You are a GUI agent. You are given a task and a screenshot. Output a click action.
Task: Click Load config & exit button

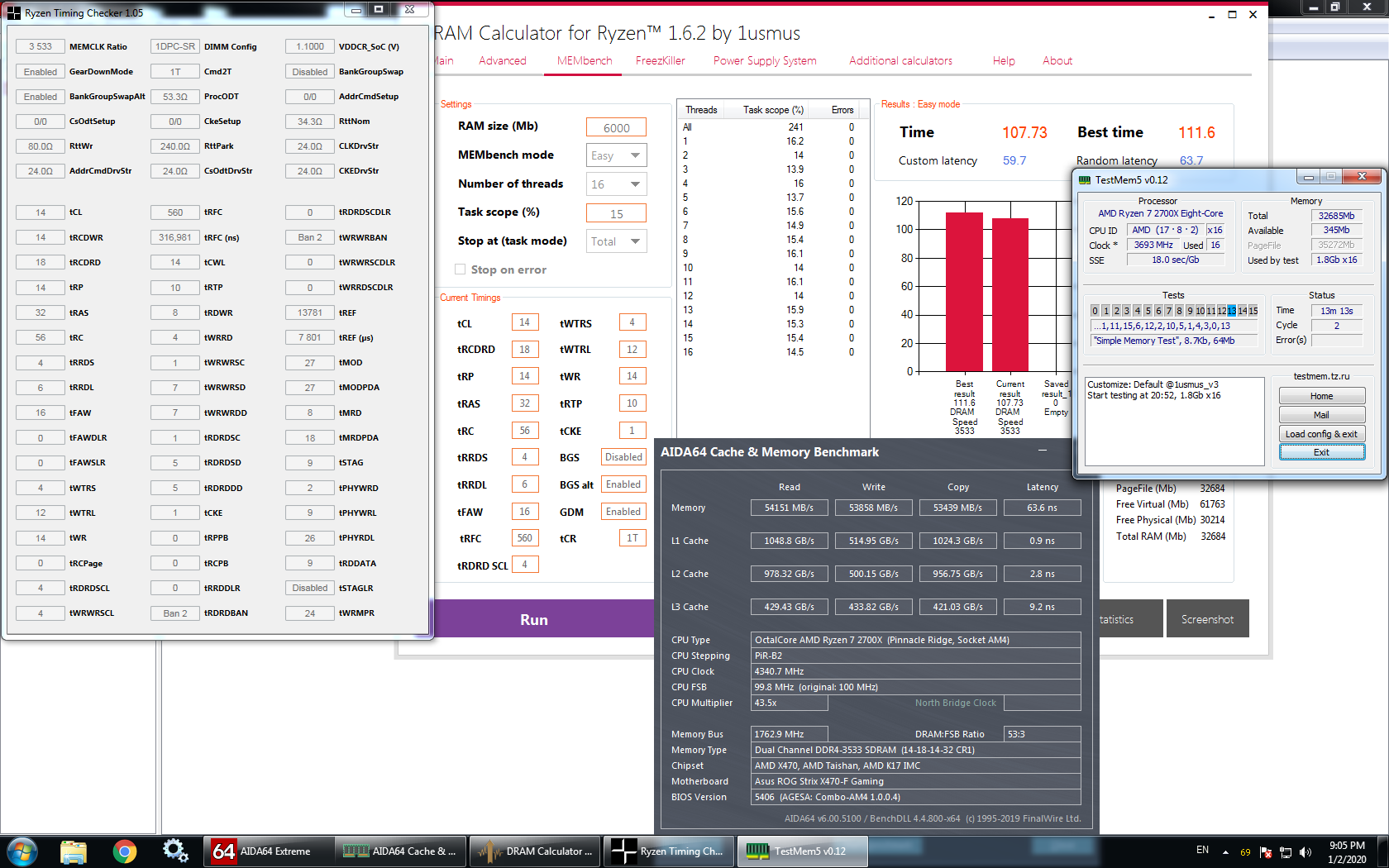point(1321,434)
